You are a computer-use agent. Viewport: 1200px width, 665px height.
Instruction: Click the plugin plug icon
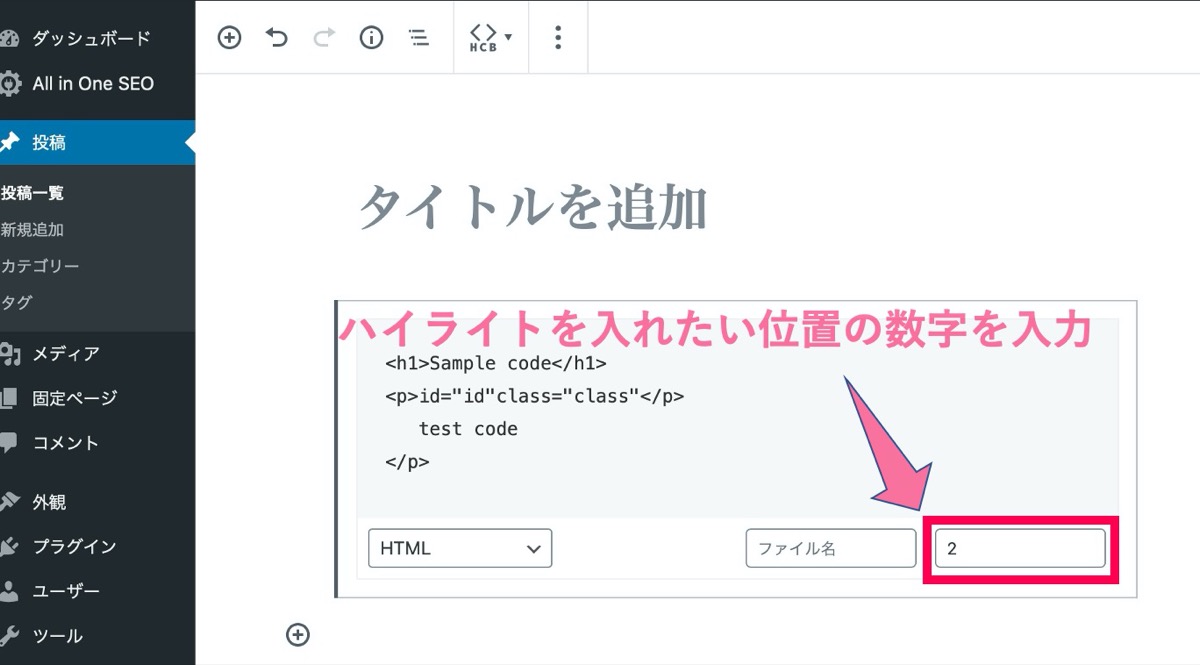(x=9, y=547)
